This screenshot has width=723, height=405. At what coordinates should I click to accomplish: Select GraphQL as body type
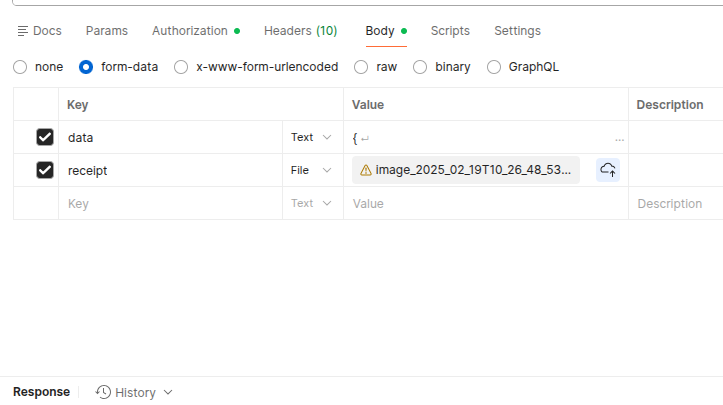pyautogui.click(x=494, y=67)
